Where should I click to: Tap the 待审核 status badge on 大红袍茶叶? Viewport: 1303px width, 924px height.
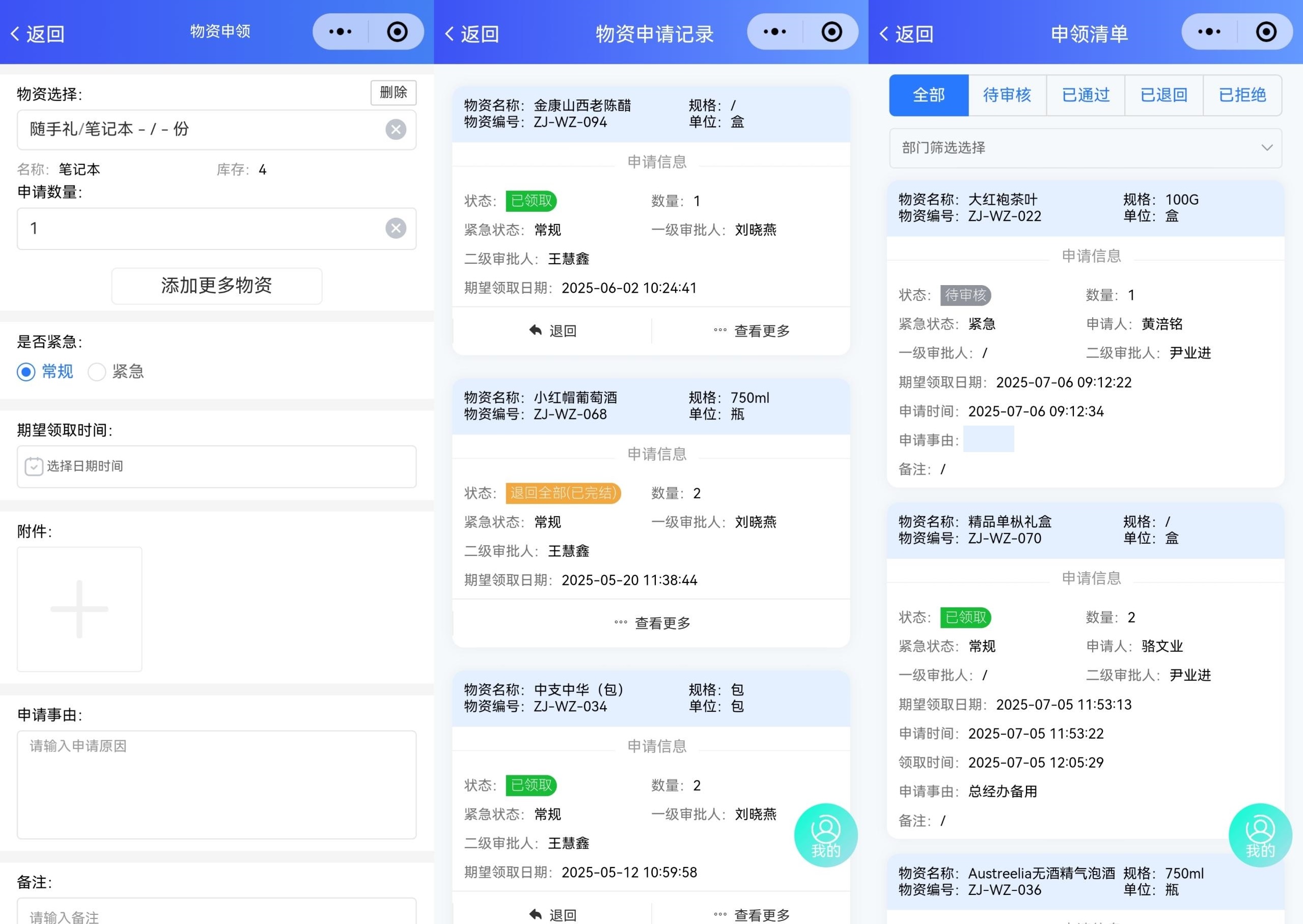click(x=965, y=295)
